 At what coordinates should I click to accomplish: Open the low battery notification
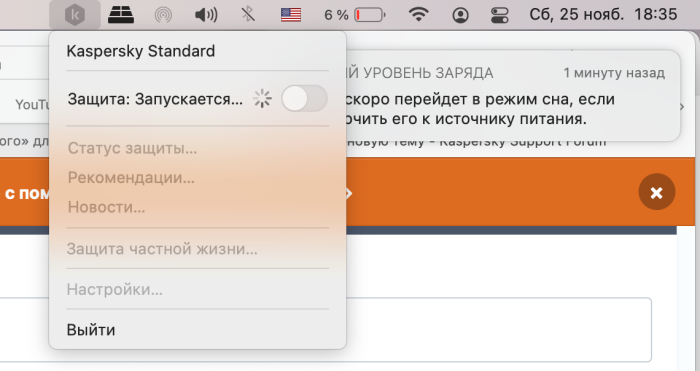click(512, 96)
